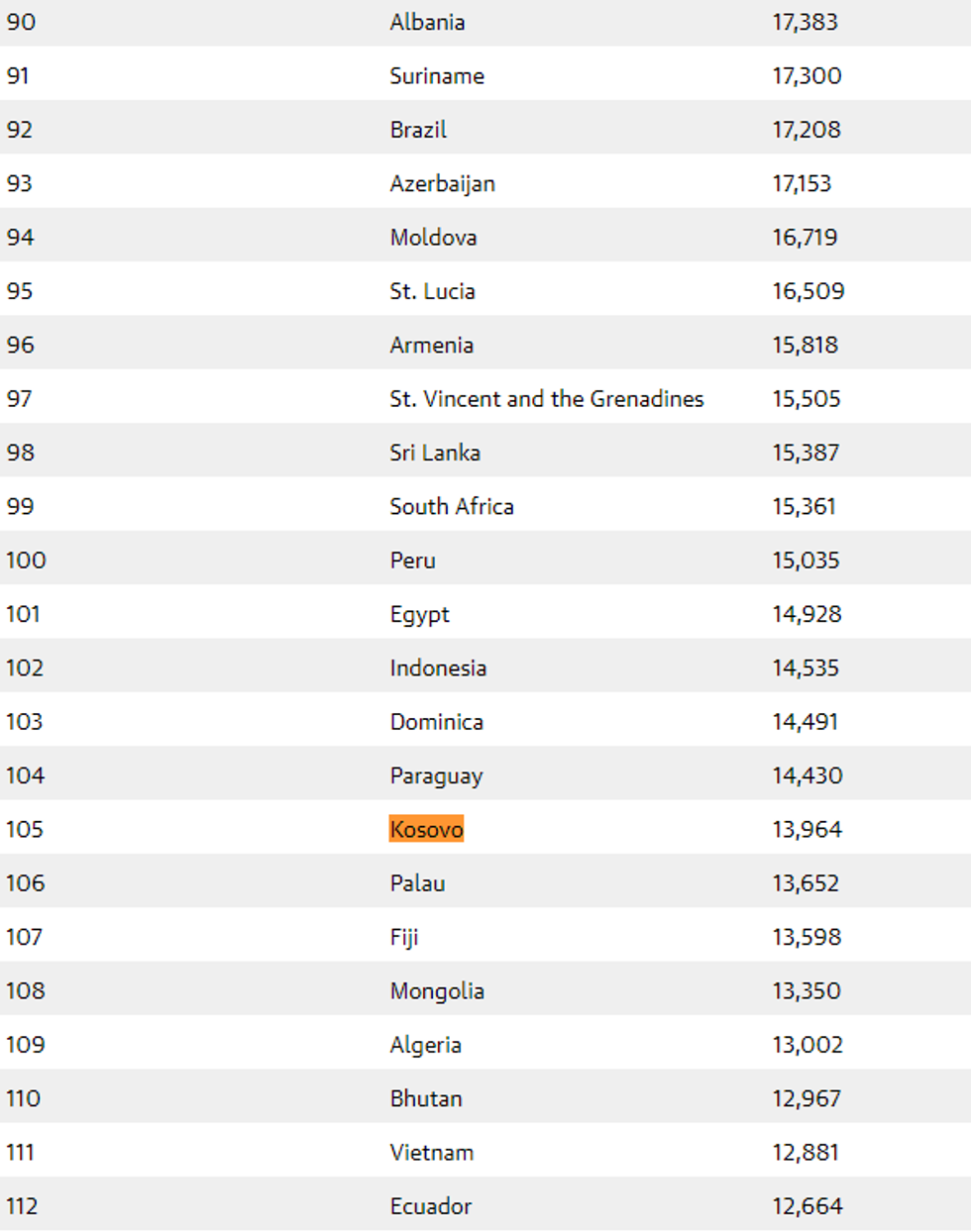Click the Sri Lanka entry

tap(435, 453)
